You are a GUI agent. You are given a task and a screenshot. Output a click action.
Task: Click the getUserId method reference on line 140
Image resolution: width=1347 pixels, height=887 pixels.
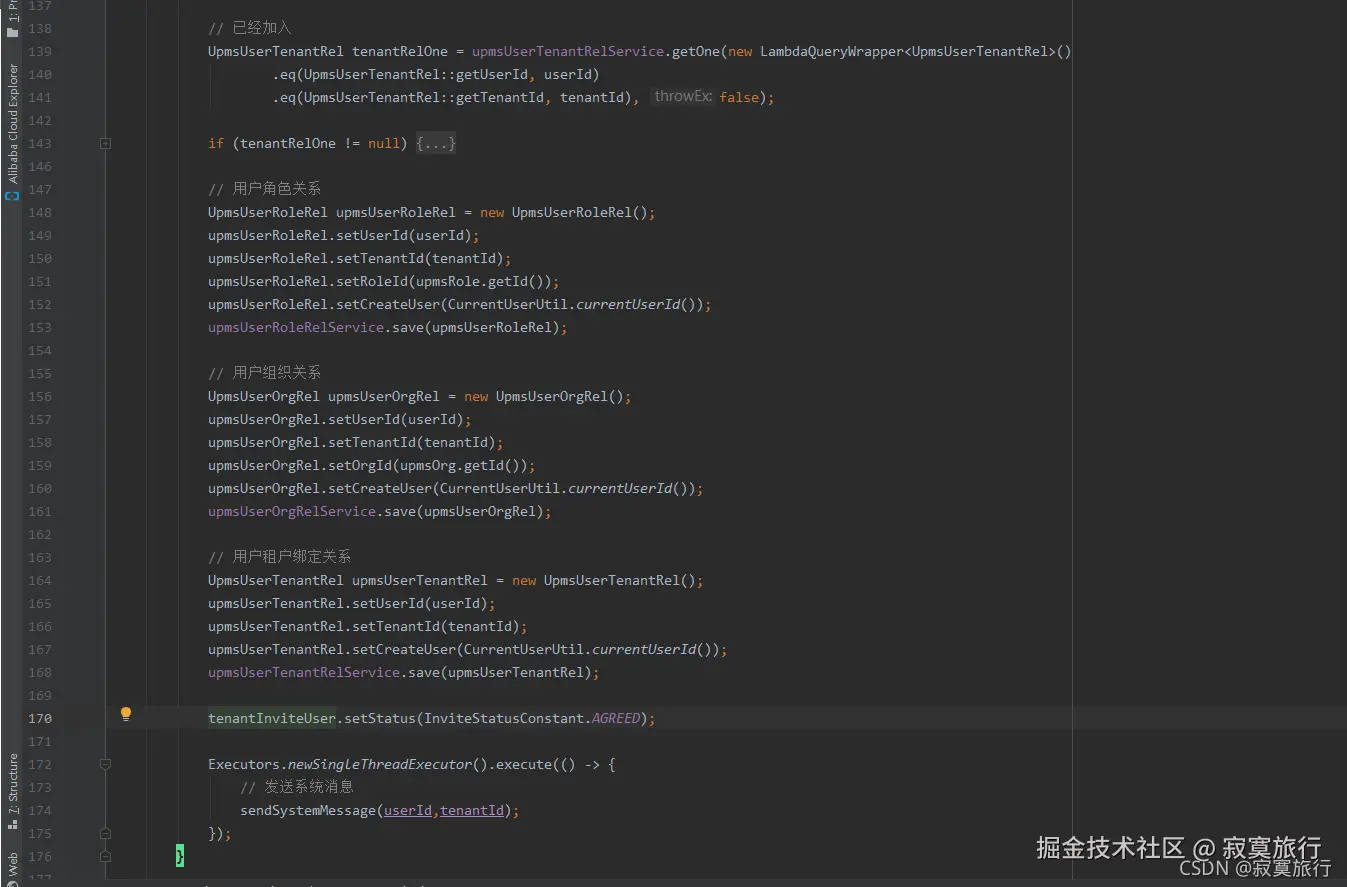pos(492,74)
